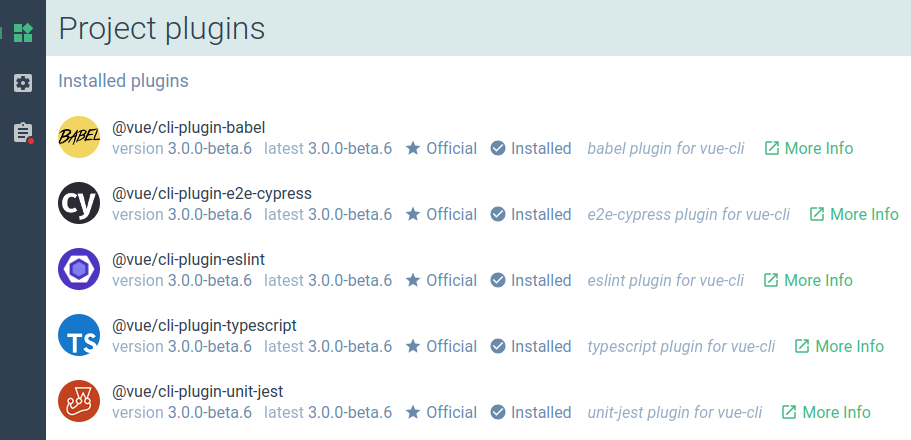Click the Project plugins header title

pyautogui.click(x=162, y=28)
